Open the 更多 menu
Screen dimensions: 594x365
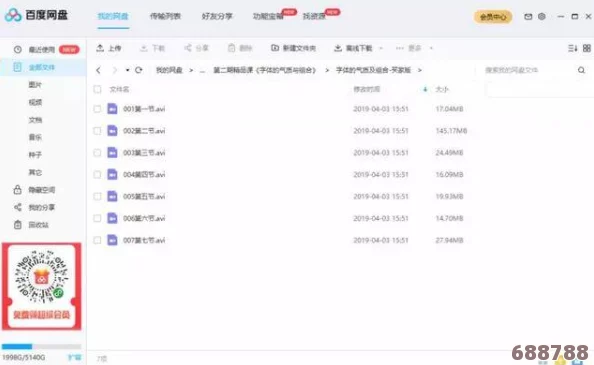[408, 48]
